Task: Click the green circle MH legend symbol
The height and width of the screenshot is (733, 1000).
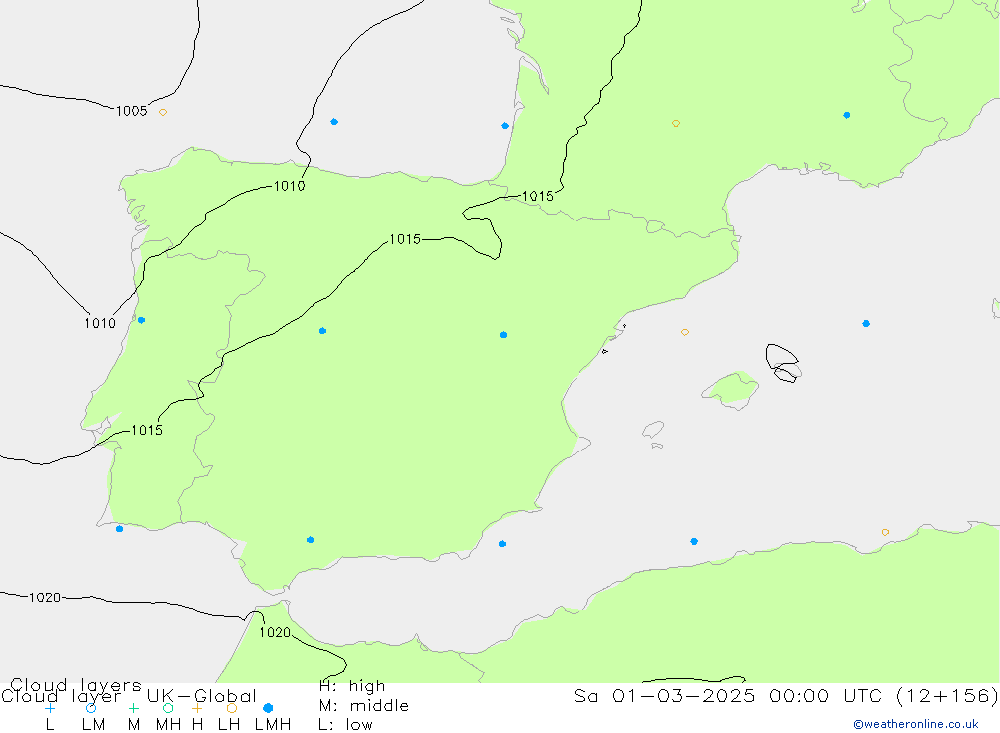Action: tap(168, 708)
